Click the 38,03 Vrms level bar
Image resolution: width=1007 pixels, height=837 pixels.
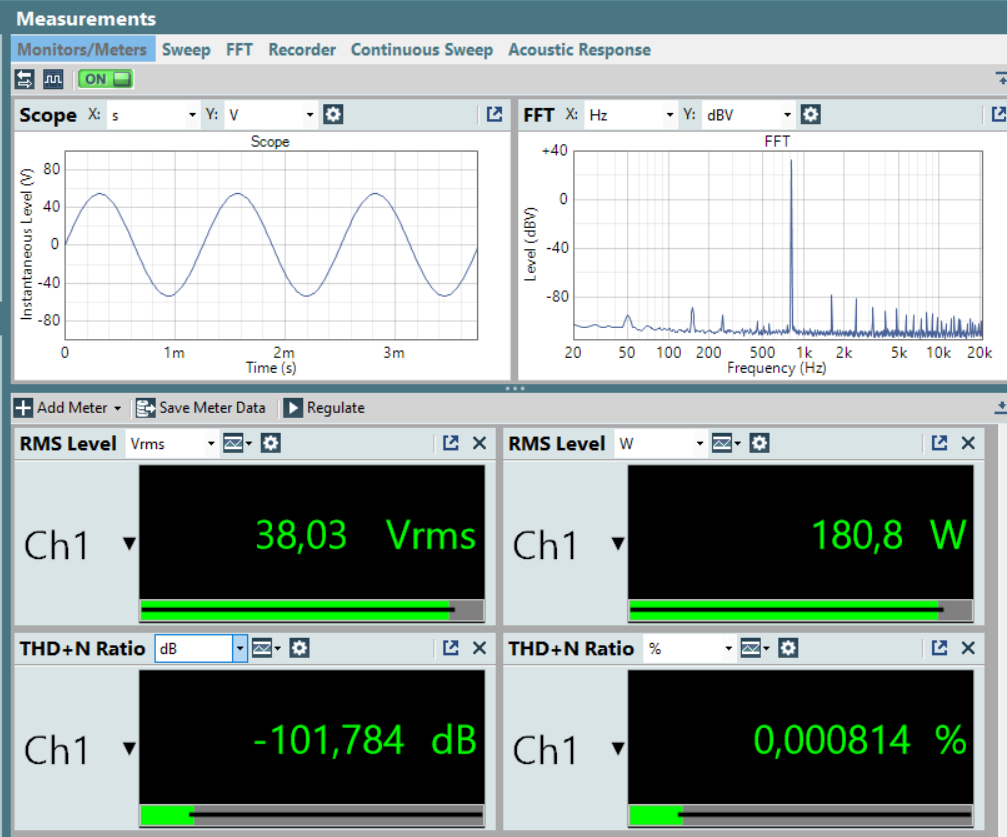[312, 610]
